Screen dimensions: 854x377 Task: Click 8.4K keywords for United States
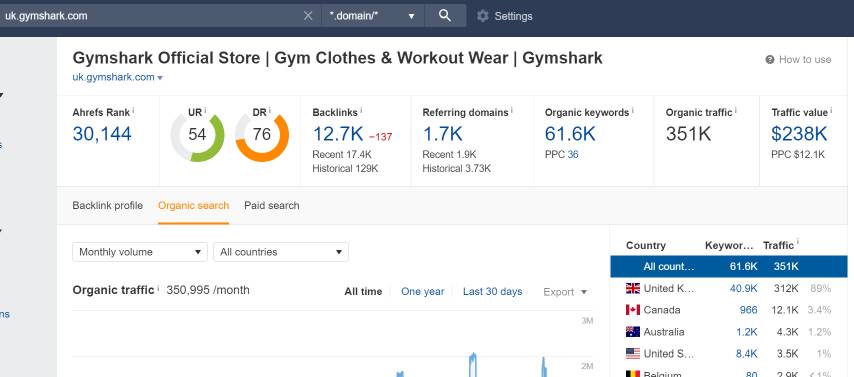(747, 354)
